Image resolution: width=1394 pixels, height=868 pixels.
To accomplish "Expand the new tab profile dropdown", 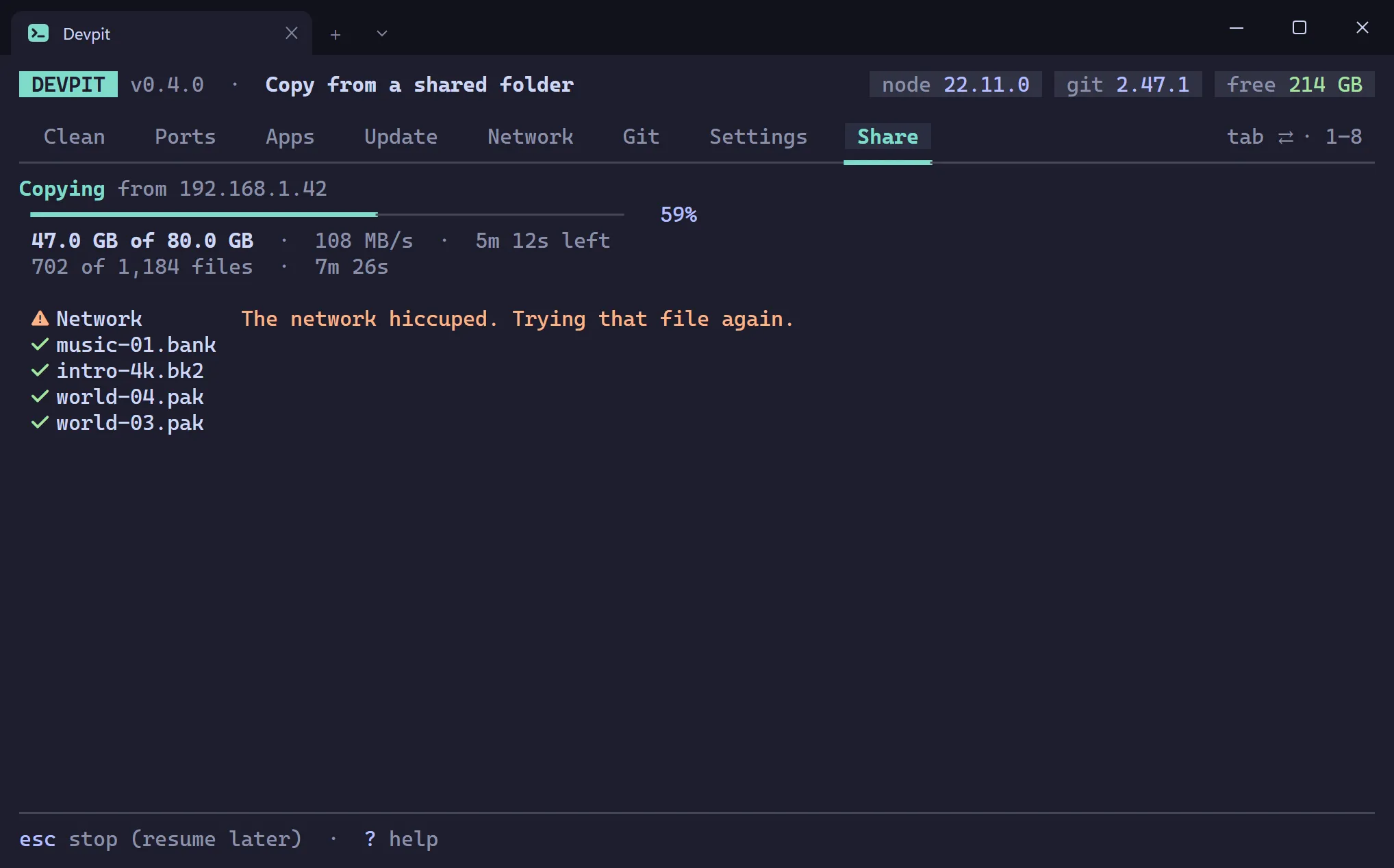I will [382, 34].
